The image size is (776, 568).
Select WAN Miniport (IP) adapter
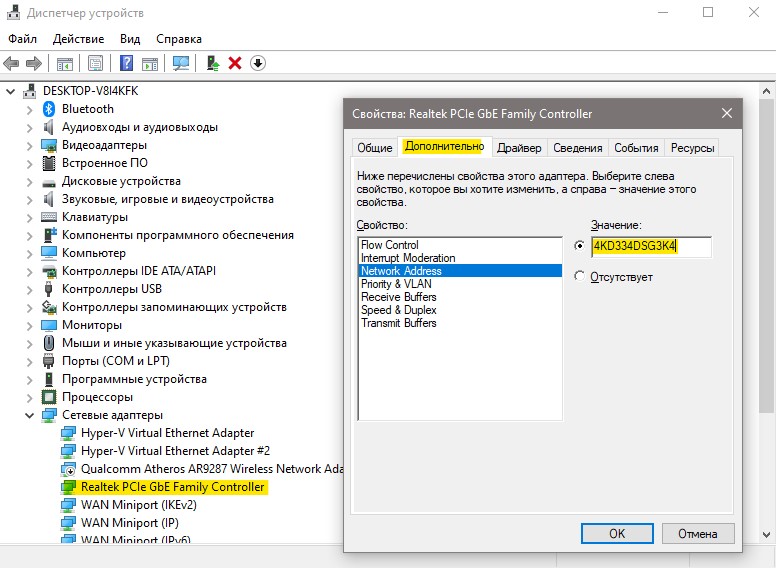(x=130, y=523)
